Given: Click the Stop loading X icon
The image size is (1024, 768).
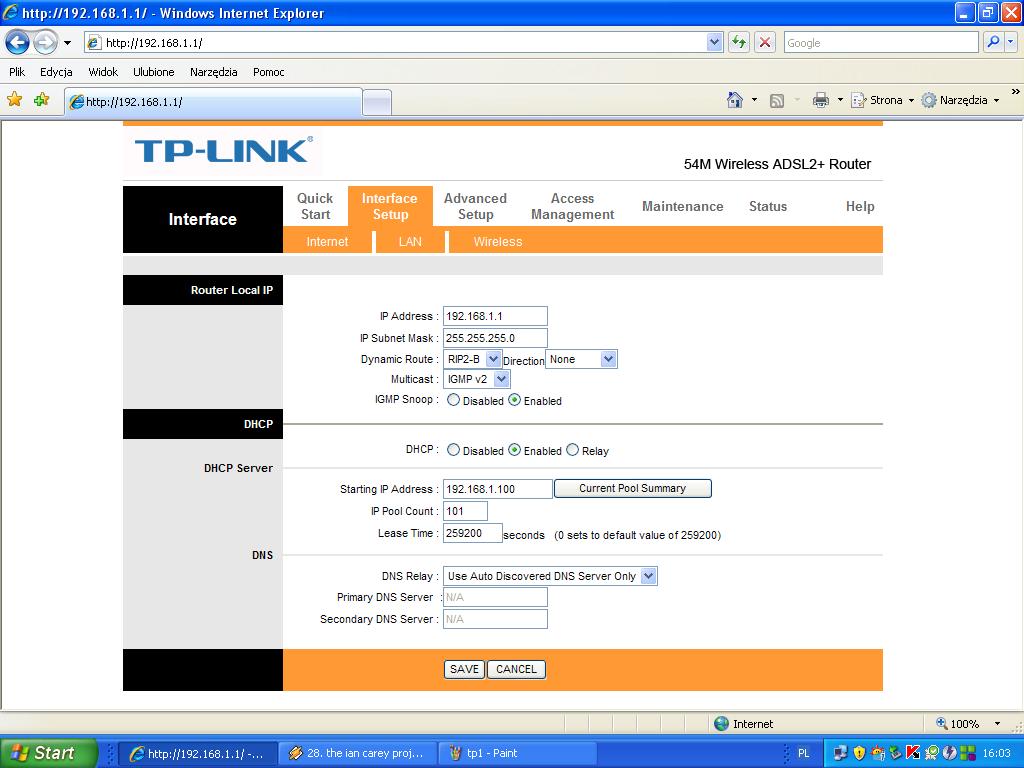Looking at the screenshot, I should tap(765, 42).
